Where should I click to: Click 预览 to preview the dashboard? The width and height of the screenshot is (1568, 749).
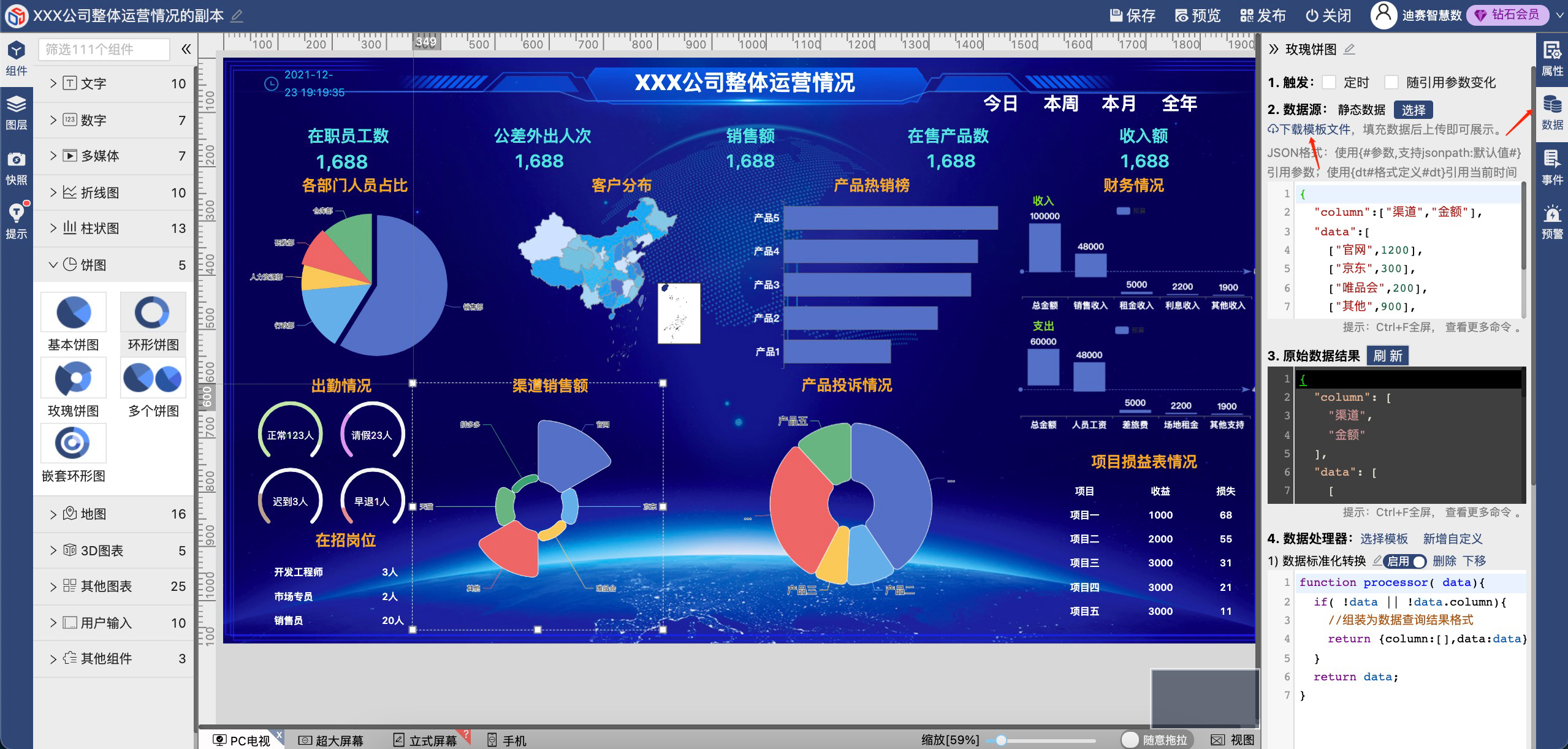pos(1198,15)
